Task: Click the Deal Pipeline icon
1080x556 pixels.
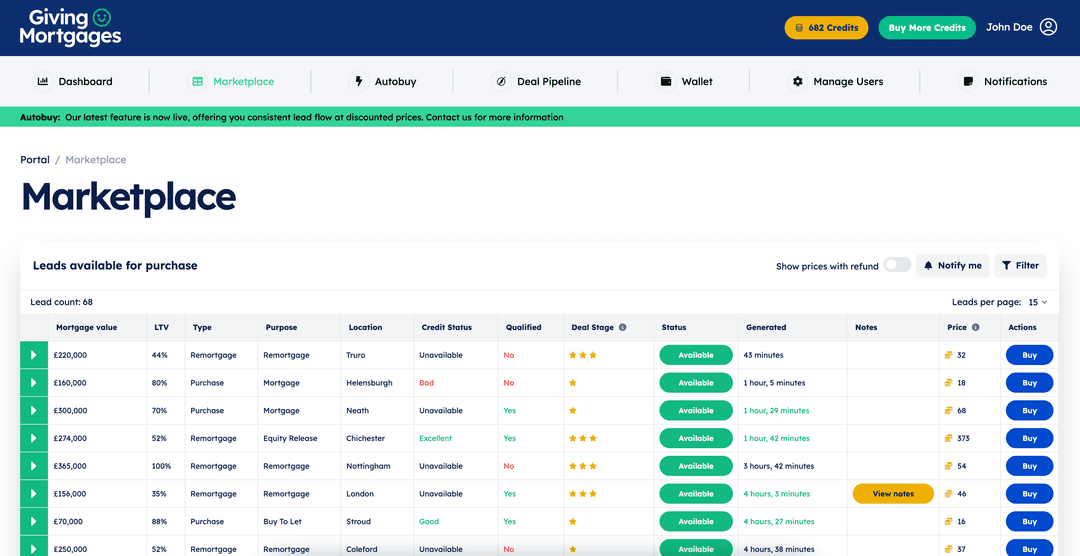Action: [501, 81]
